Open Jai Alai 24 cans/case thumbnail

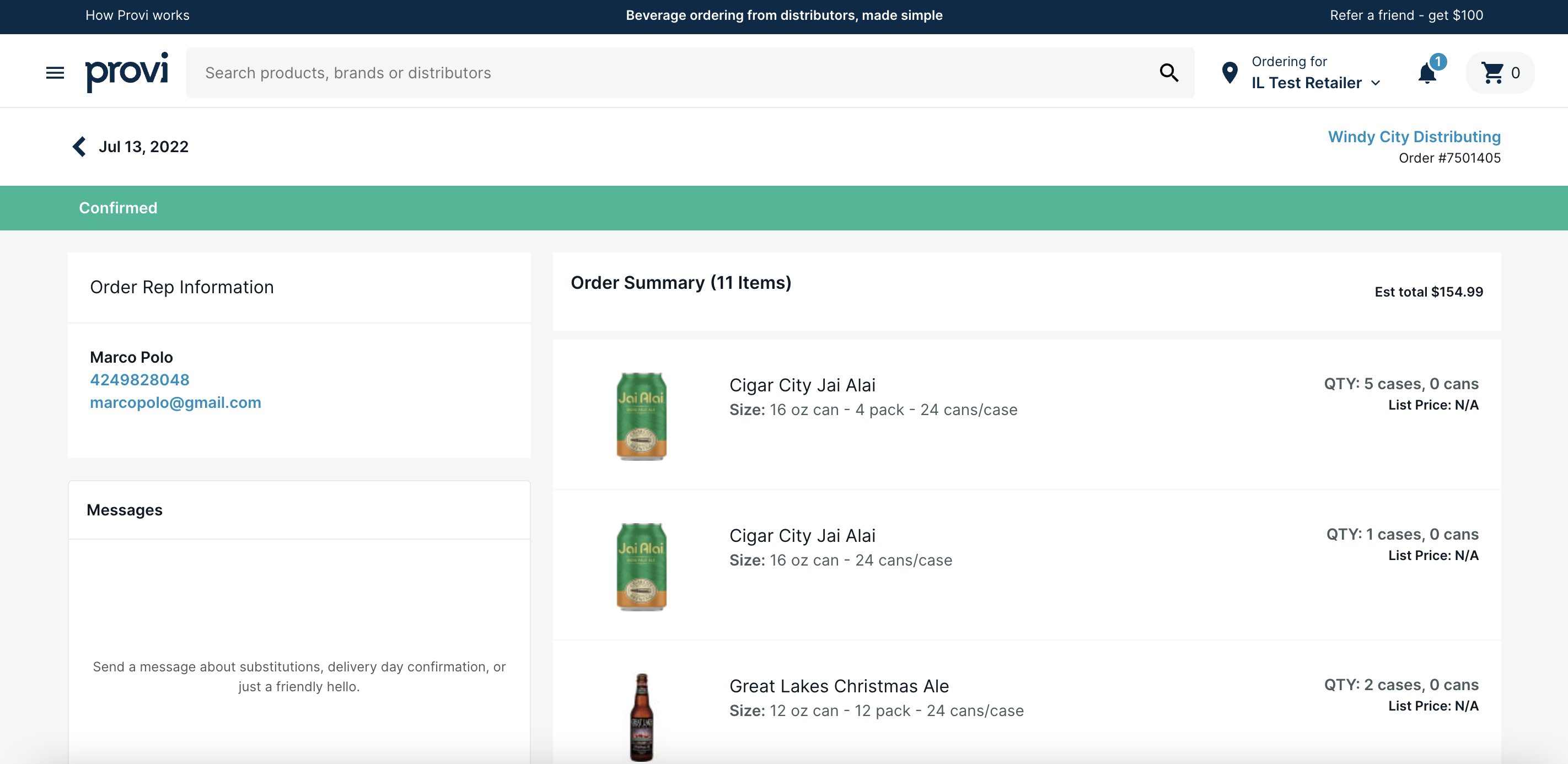tap(642, 567)
